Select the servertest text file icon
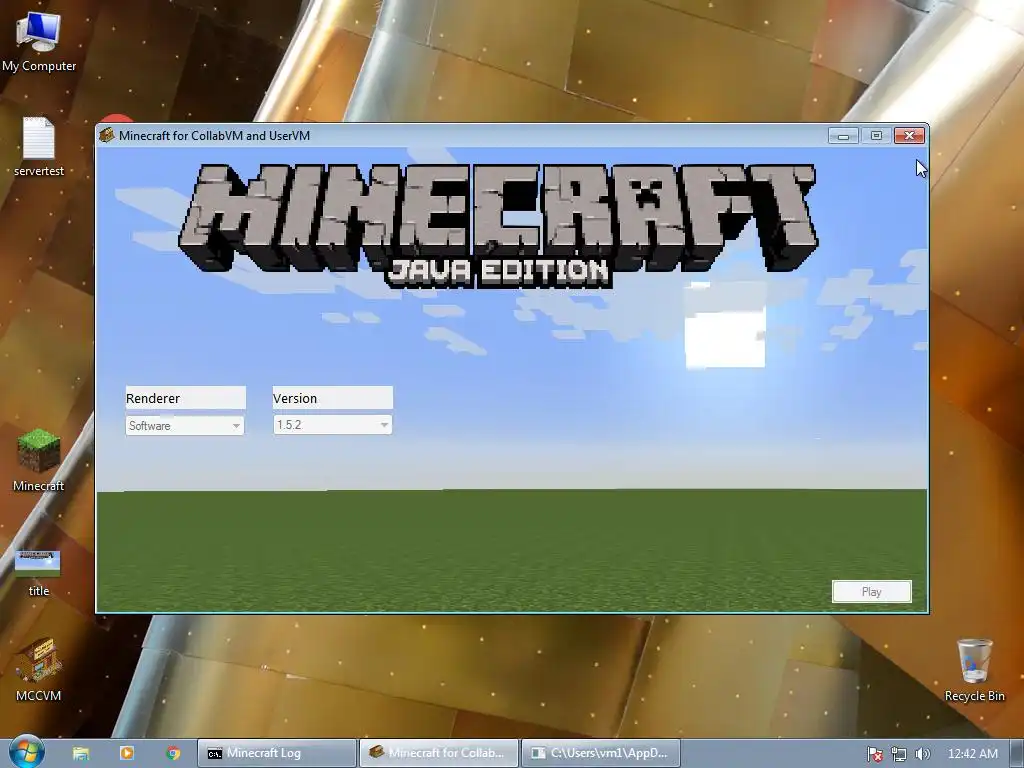 point(39,147)
